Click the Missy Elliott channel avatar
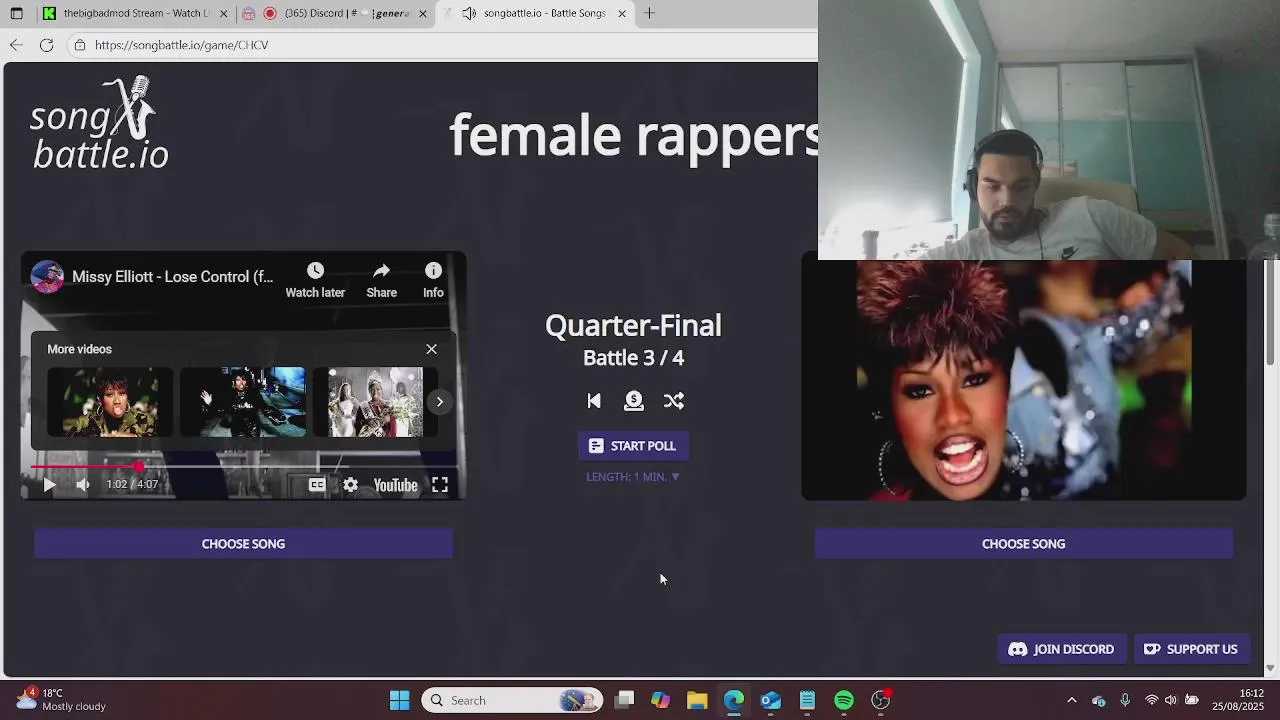Image resolution: width=1280 pixels, height=720 pixels. [x=47, y=277]
